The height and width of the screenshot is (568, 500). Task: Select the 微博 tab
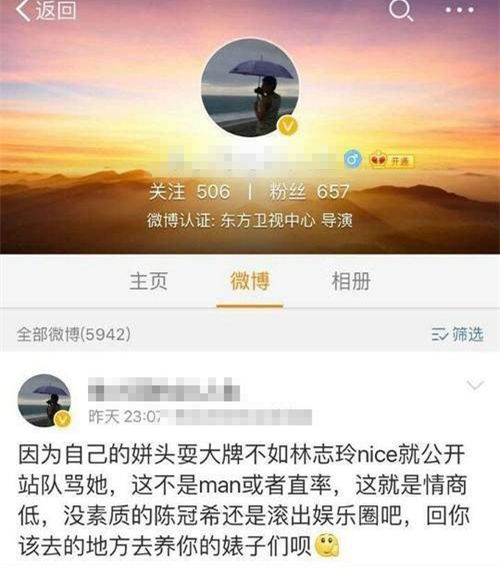click(x=250, y=281)
